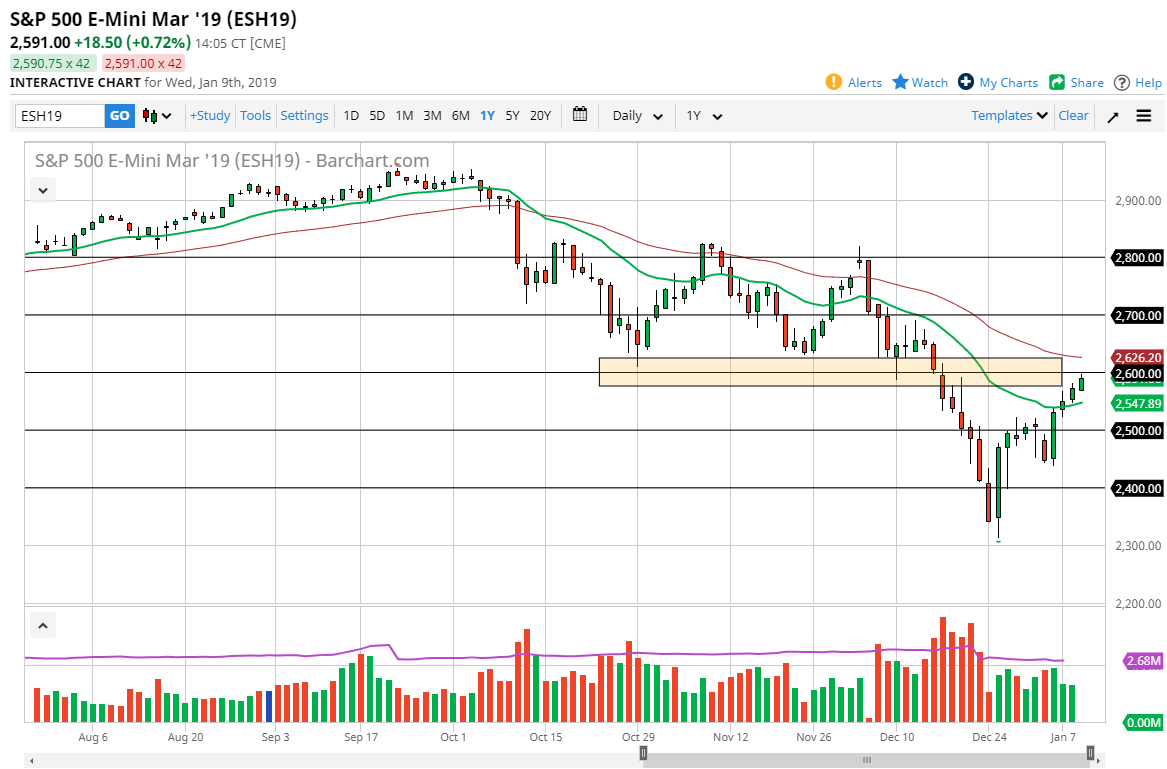Open the hamburger menu icon

[x=1143, y=115]
